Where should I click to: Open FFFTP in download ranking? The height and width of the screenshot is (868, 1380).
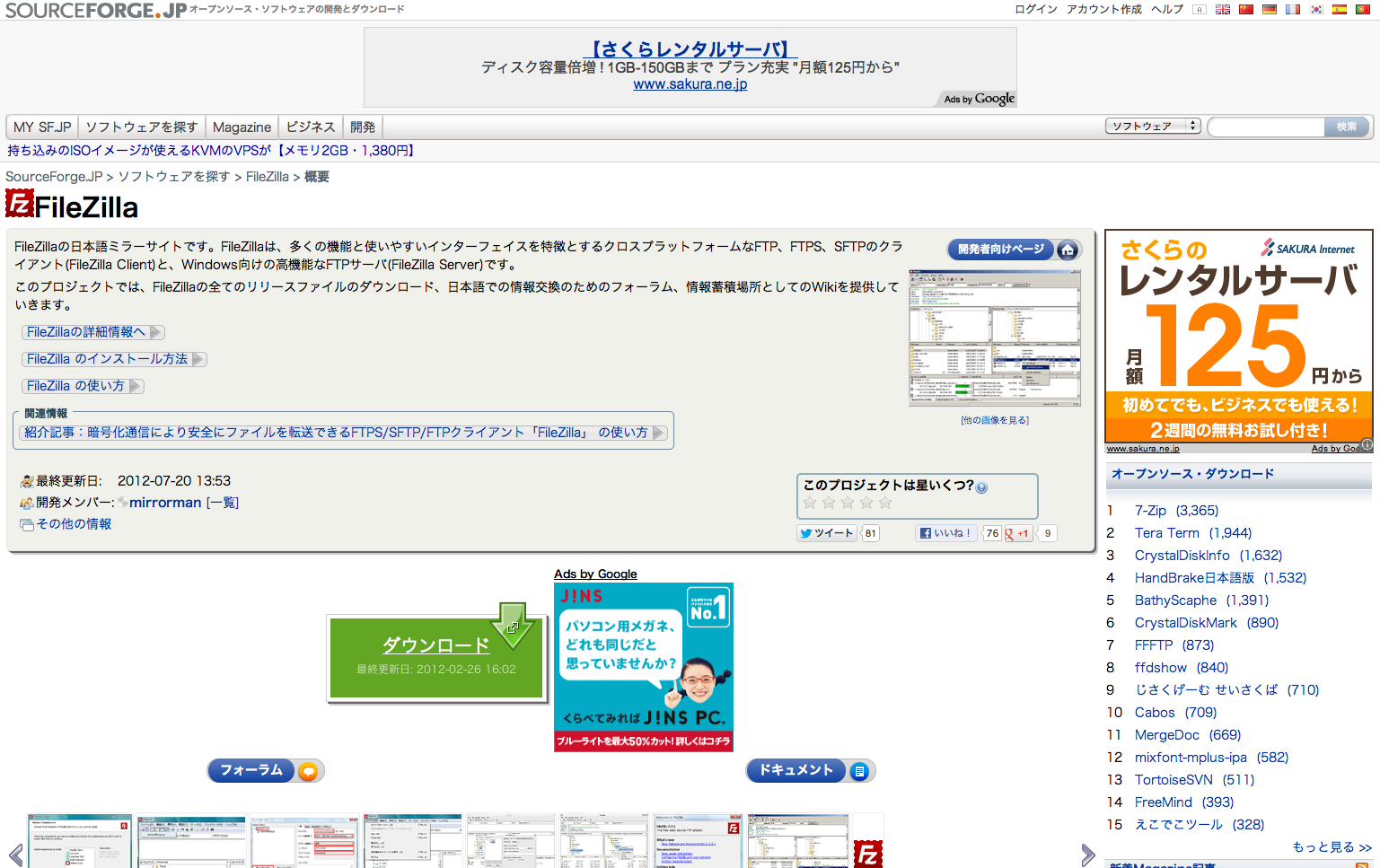click(1154, 645)
